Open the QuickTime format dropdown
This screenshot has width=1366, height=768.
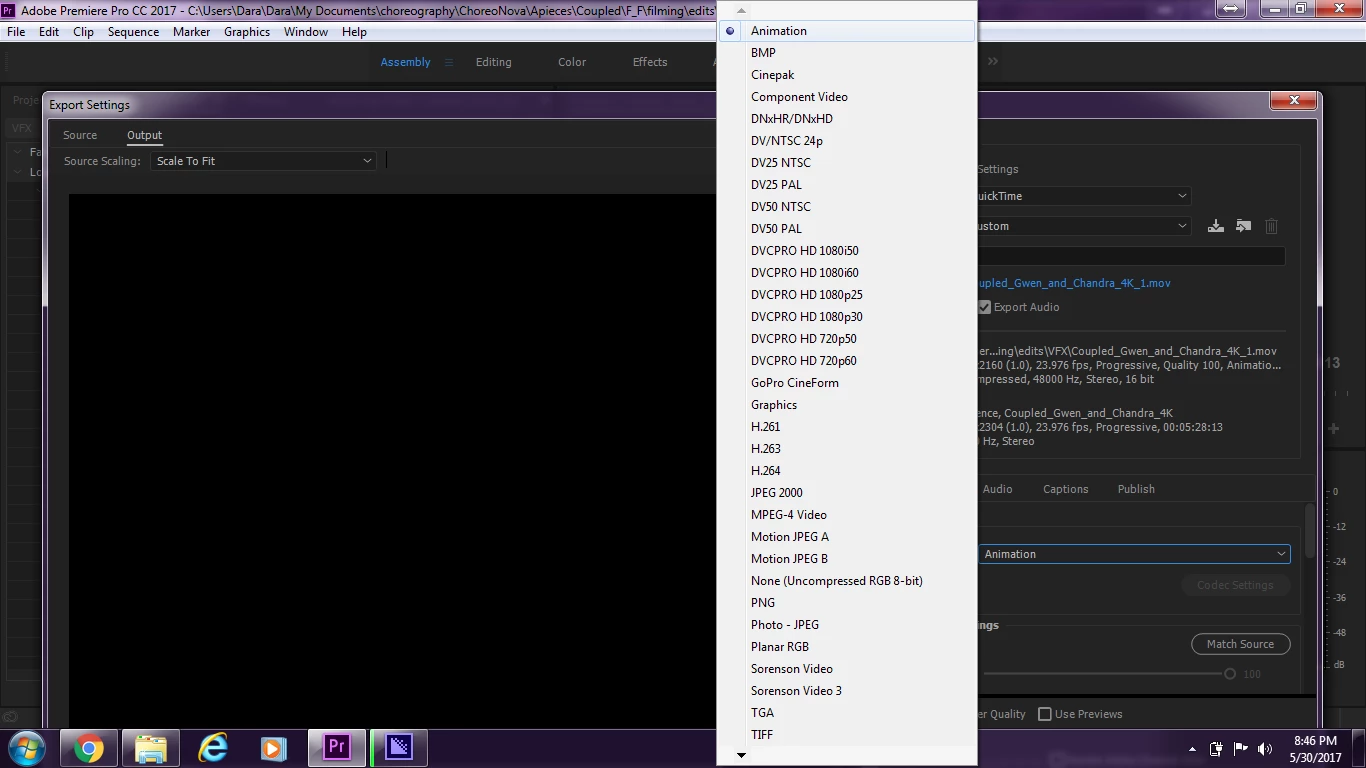click(1083, 196)
